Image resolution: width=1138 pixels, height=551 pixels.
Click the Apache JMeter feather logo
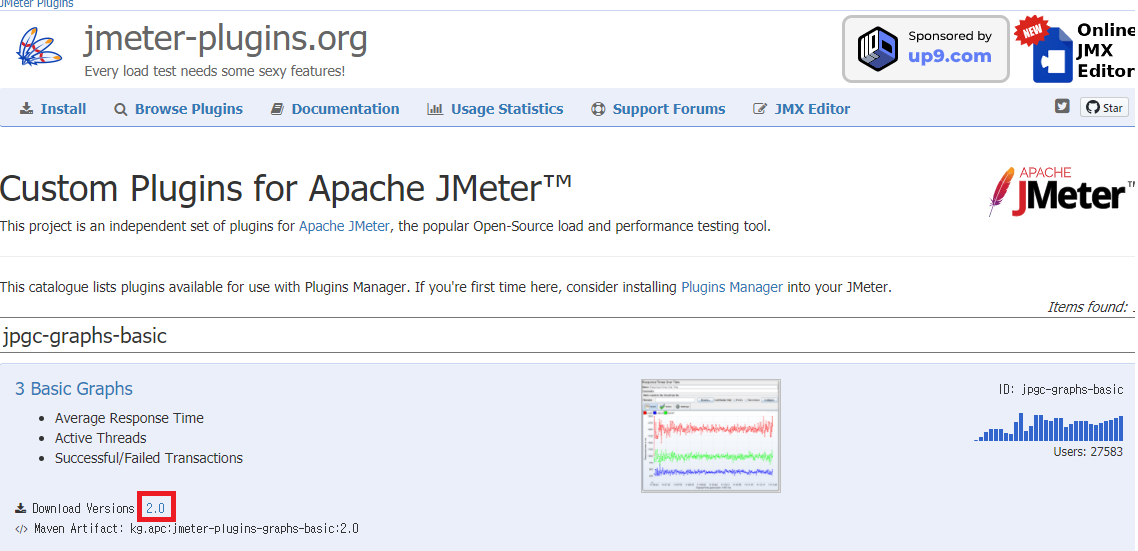point(1061,192)
